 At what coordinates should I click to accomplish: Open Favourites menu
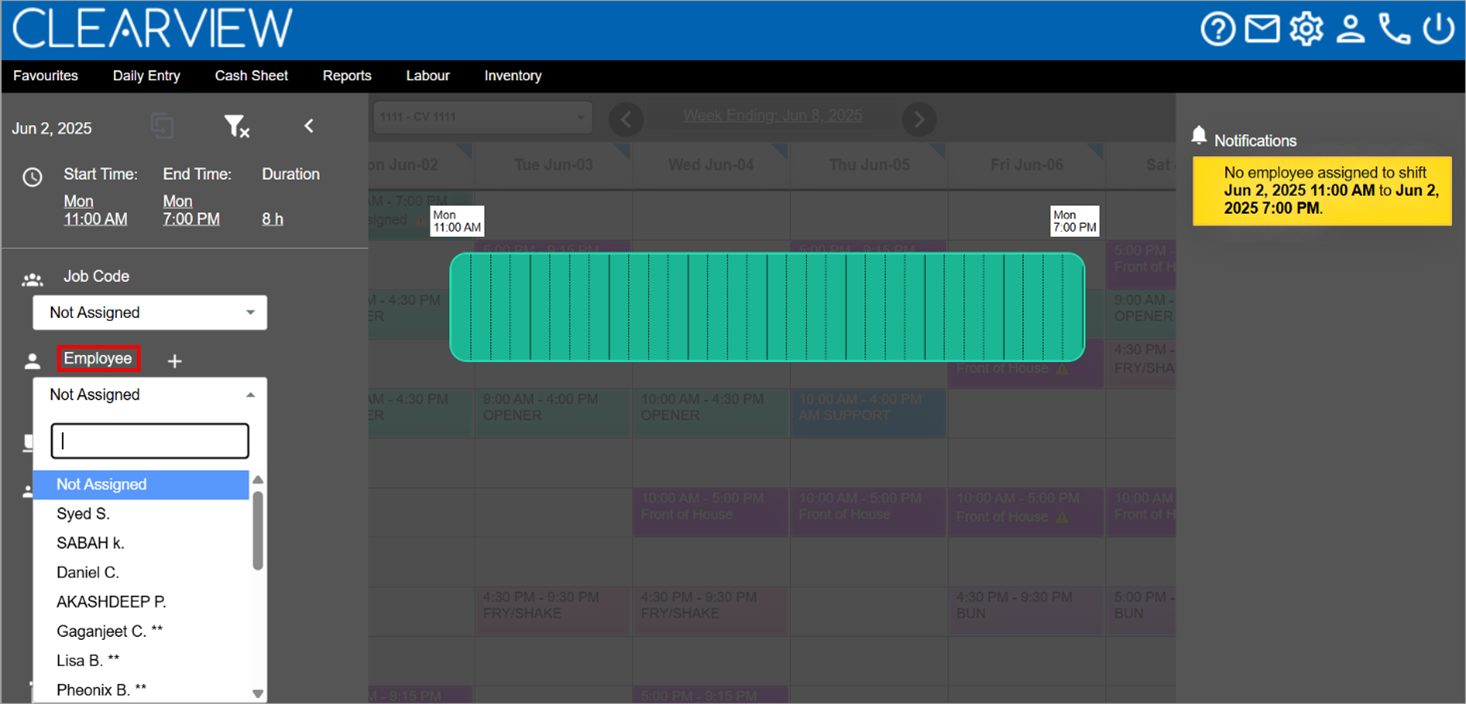point(46,76)
